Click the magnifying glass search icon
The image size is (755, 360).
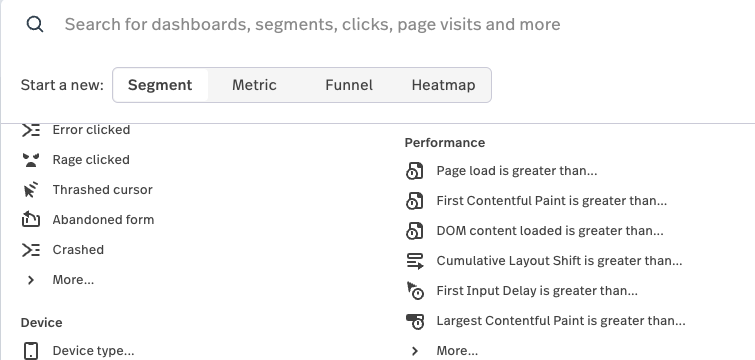35,24
